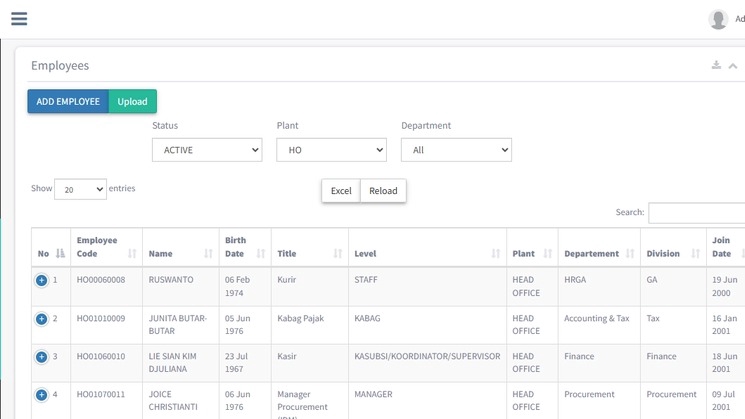Screen dimensions: 745x419
Task: Focus the Search input field
Action: [697, 213]
